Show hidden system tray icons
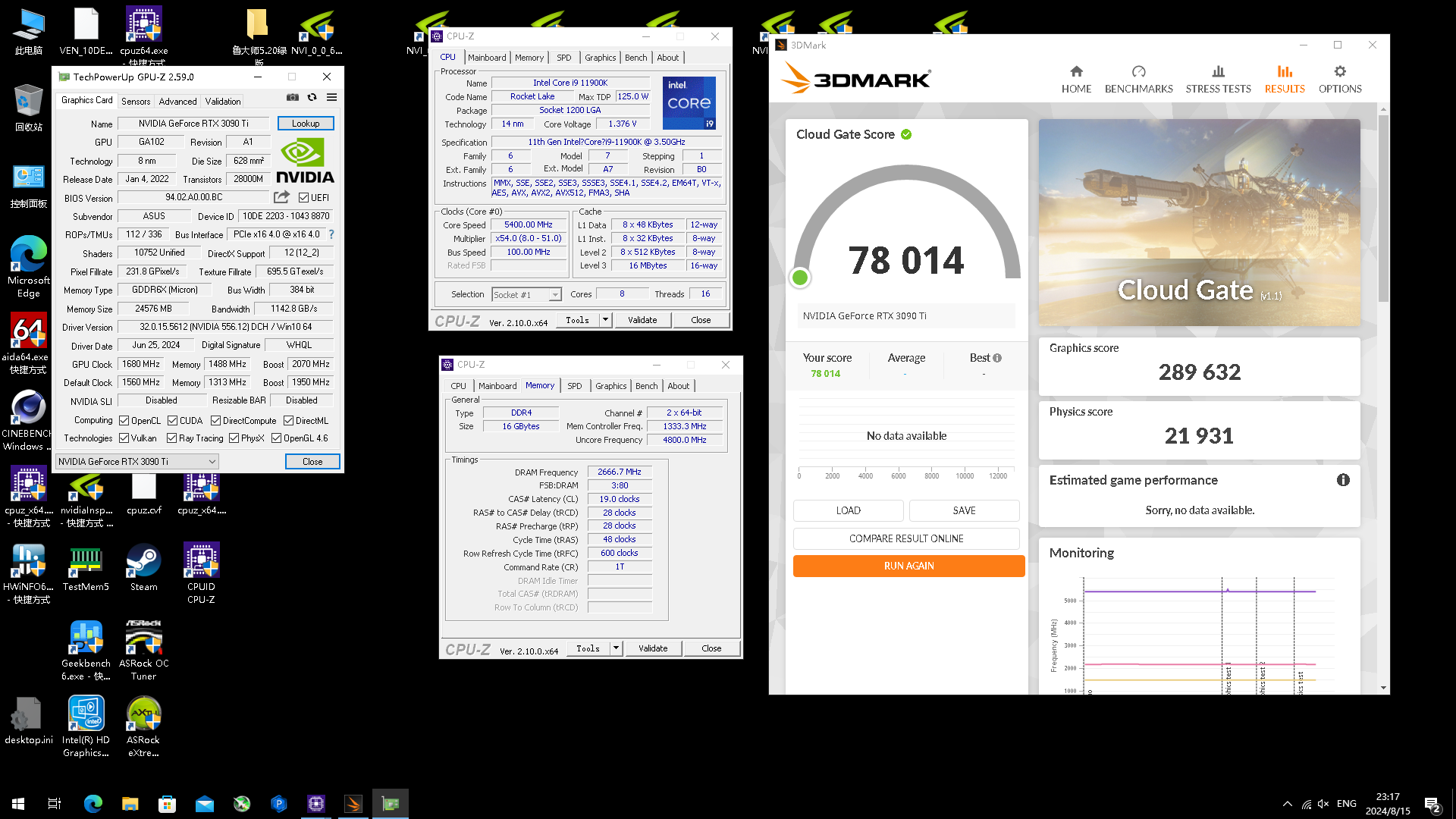Image resolution: width=1456 pixels, height=819 pixels. [x=1287, y=804]
